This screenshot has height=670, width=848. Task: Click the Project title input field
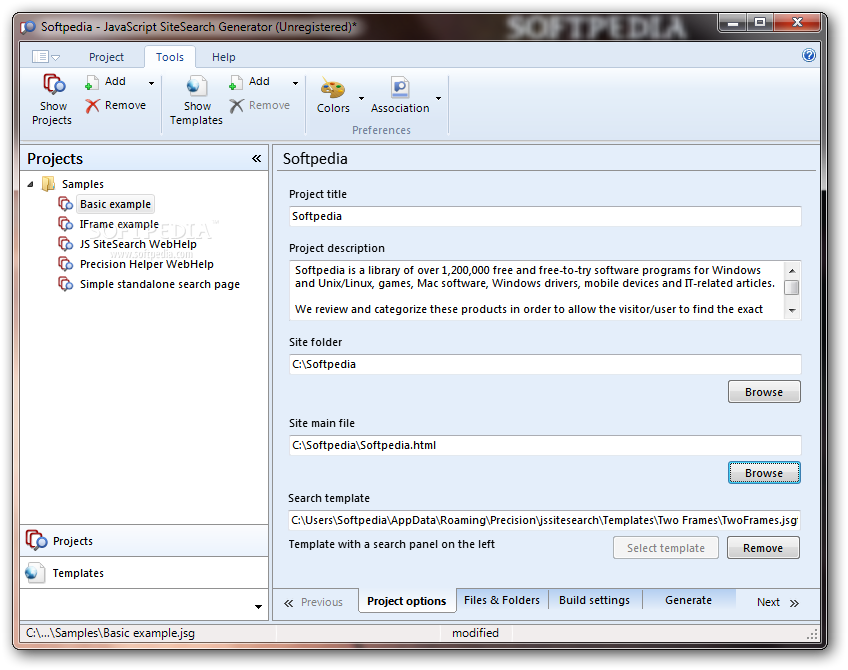545,216
